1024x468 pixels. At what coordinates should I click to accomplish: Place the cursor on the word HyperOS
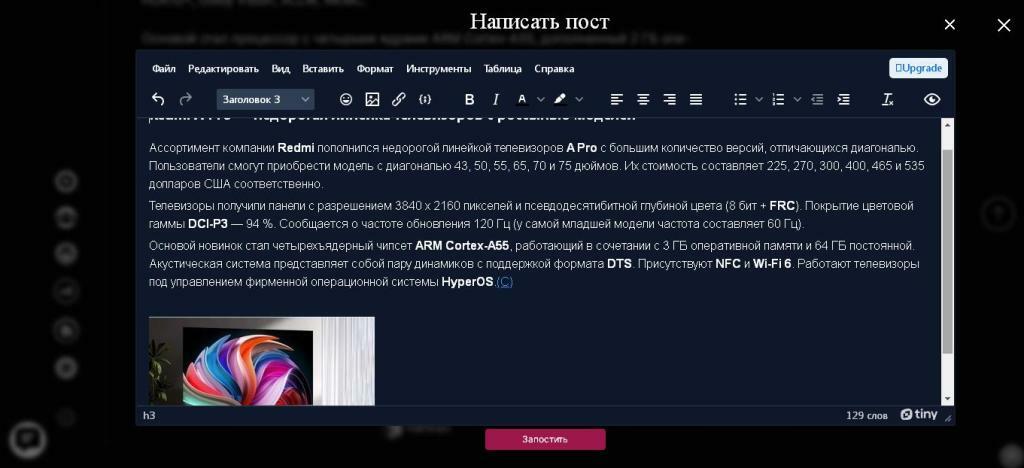(467, 282)
